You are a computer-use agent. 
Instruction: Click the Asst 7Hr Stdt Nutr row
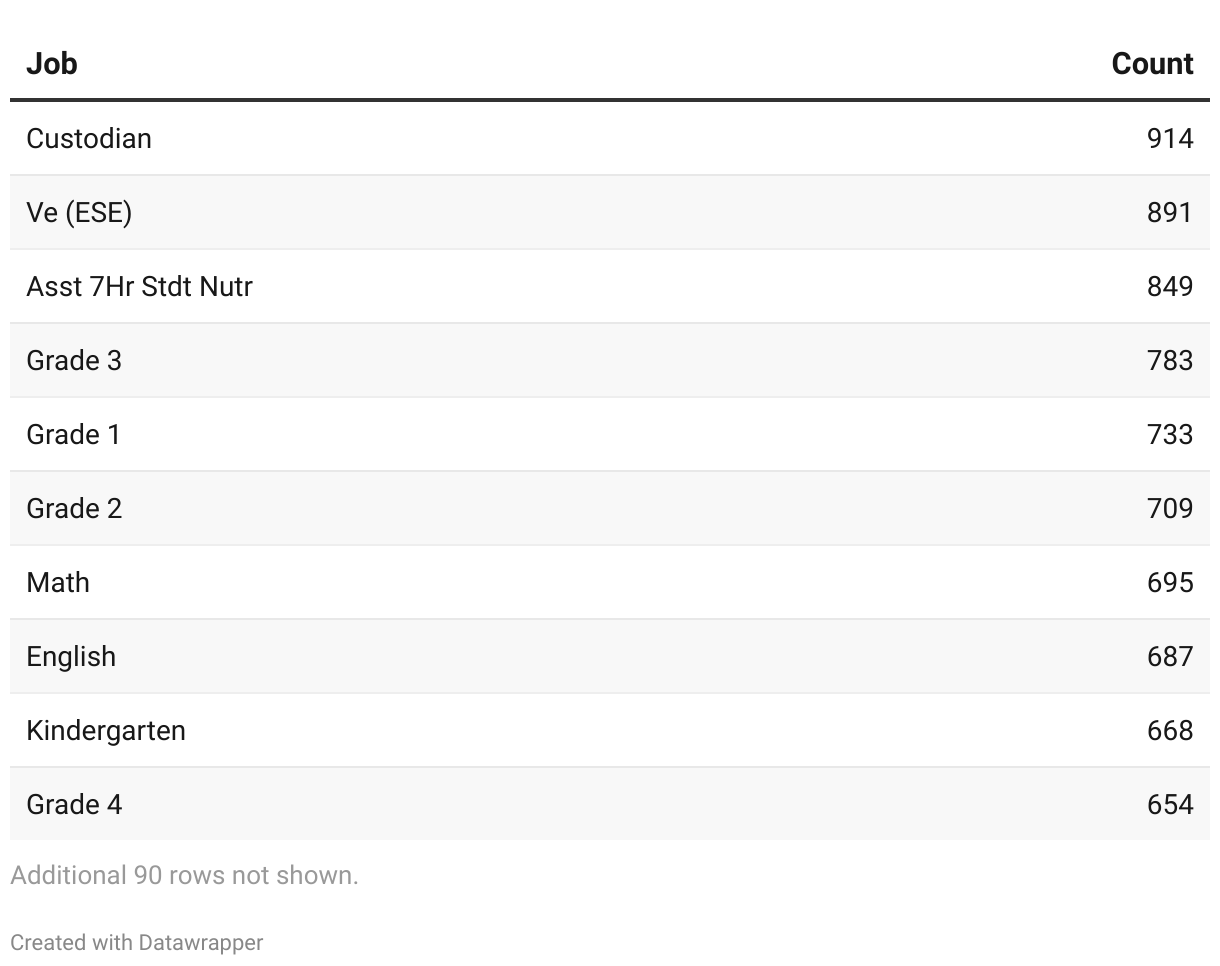click(139, 286)
